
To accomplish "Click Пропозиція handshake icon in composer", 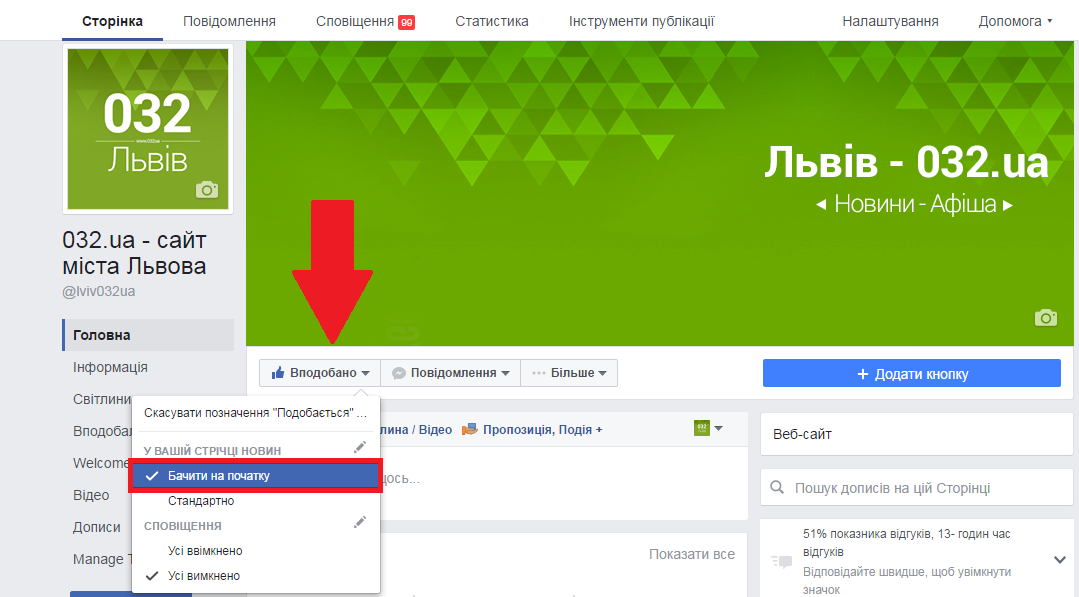I will (x=470, y=430).
